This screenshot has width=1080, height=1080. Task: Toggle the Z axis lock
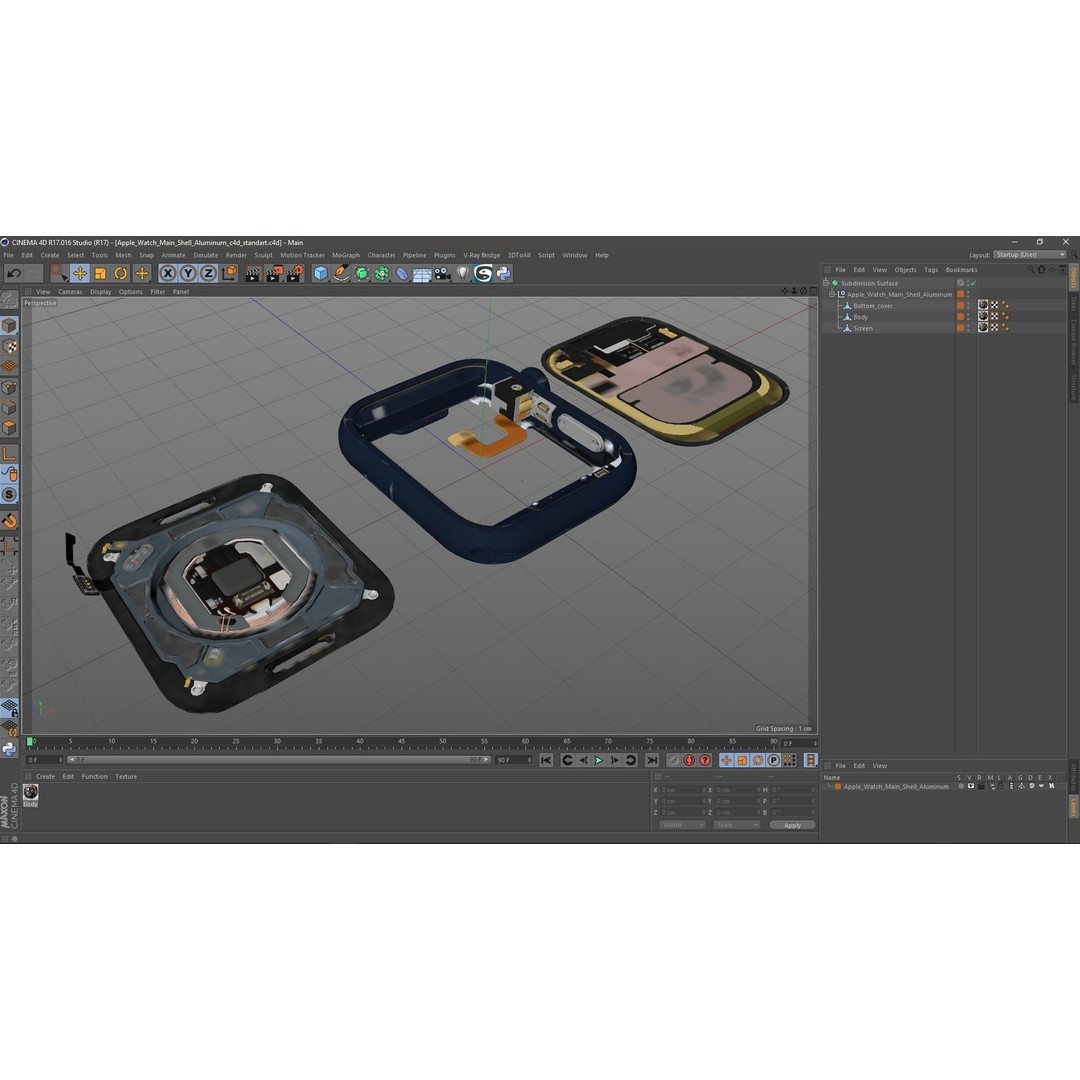coord(209,273)
